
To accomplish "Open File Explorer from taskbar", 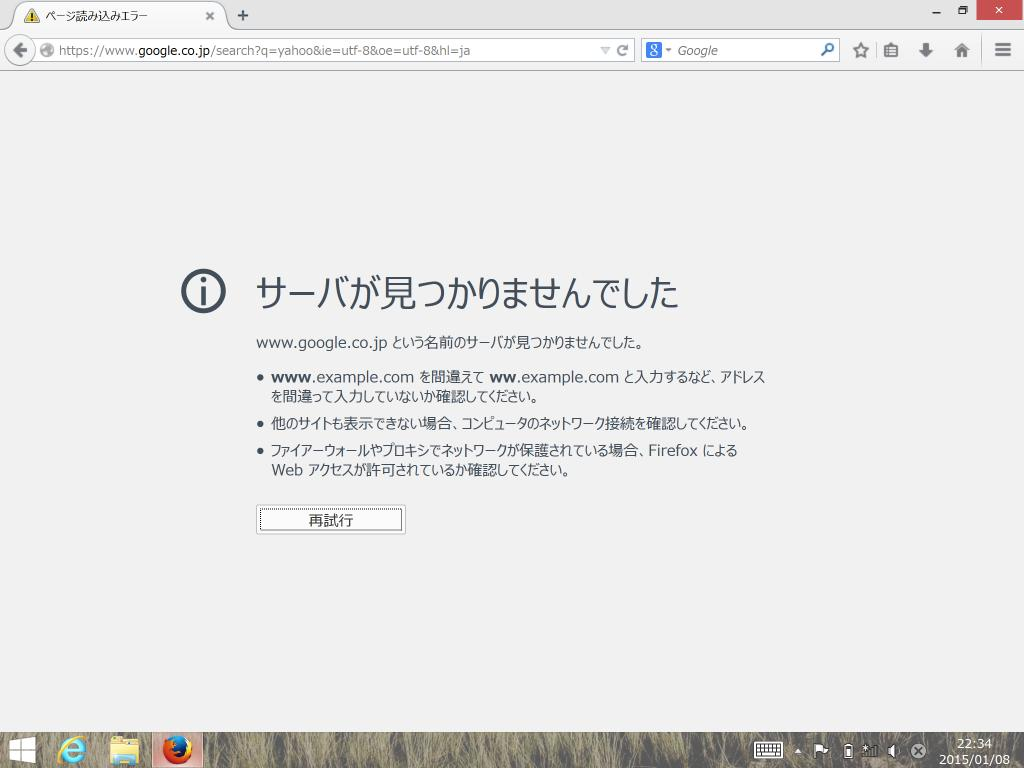I will pos(124,750).
